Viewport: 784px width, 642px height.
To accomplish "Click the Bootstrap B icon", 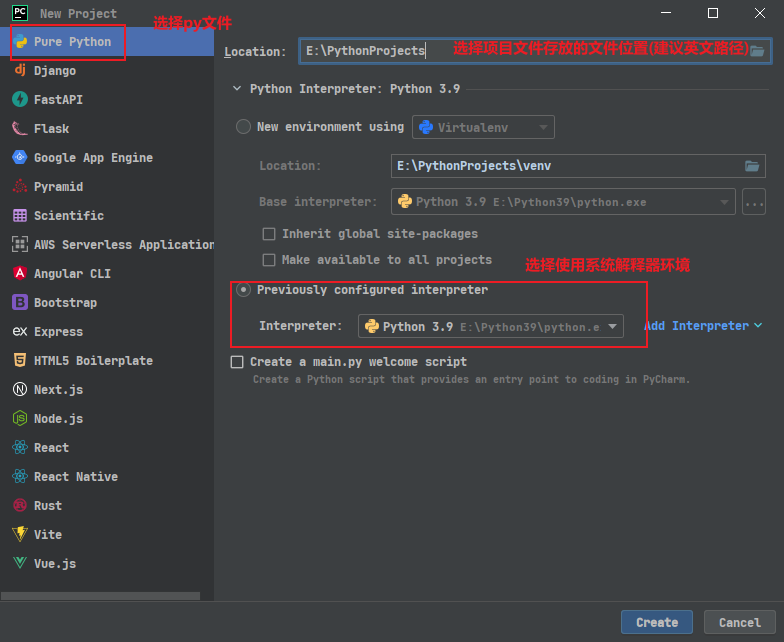I will pyautogui.click(x=20, y=302).
